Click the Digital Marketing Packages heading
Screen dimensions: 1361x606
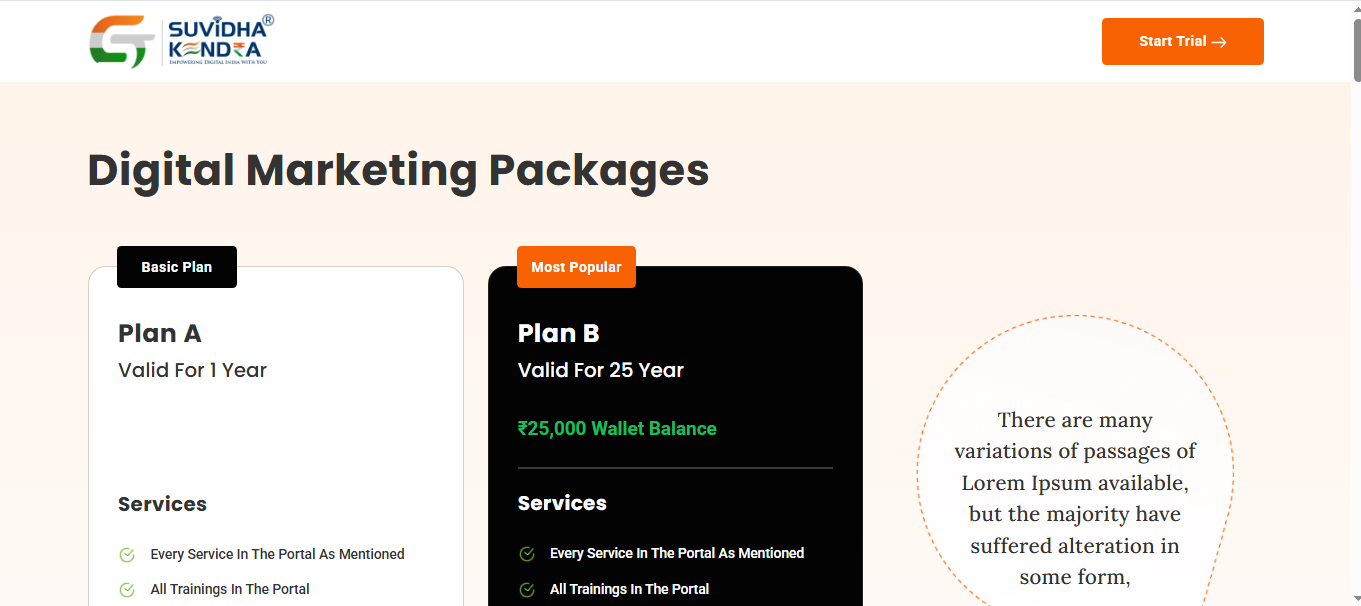tap(398, 170)
